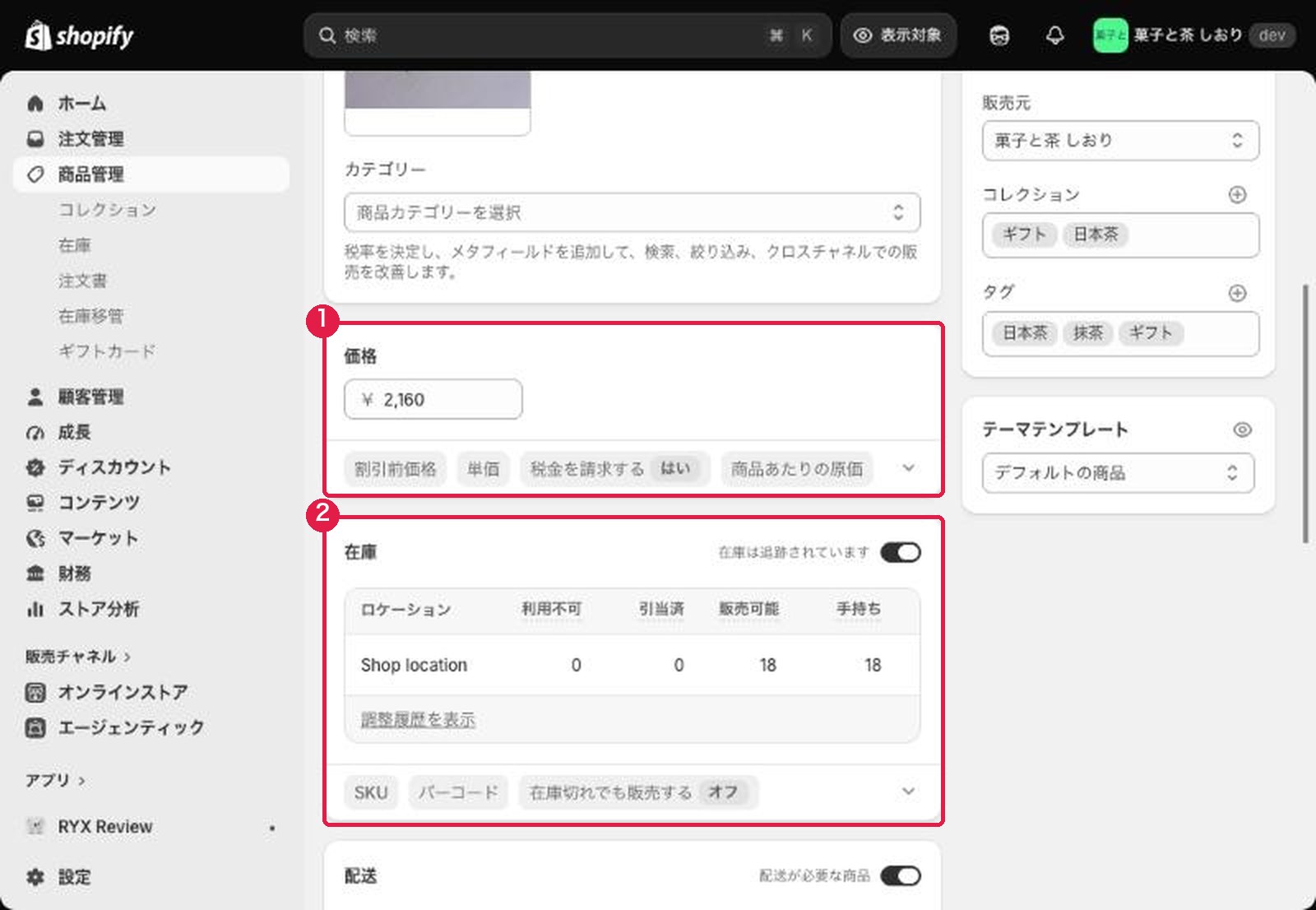Click the オンラインストア icon
Screen dimensions: 1316x910
pos(35,692)
